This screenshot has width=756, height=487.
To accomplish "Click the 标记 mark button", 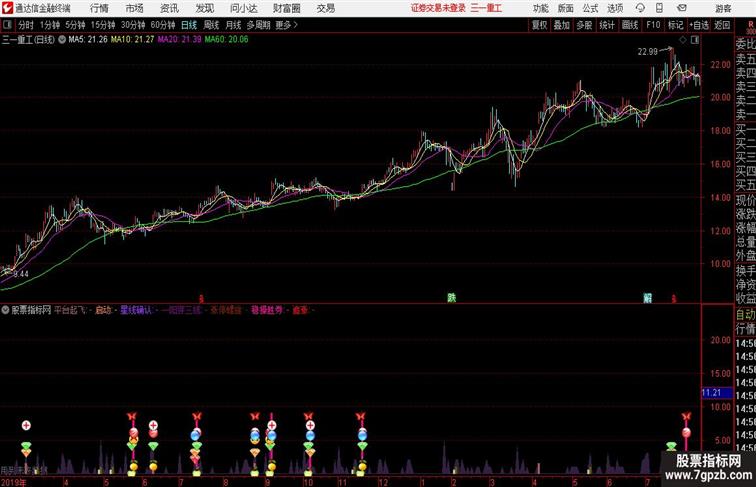I will pyautogui.click(x=675, y=25).
